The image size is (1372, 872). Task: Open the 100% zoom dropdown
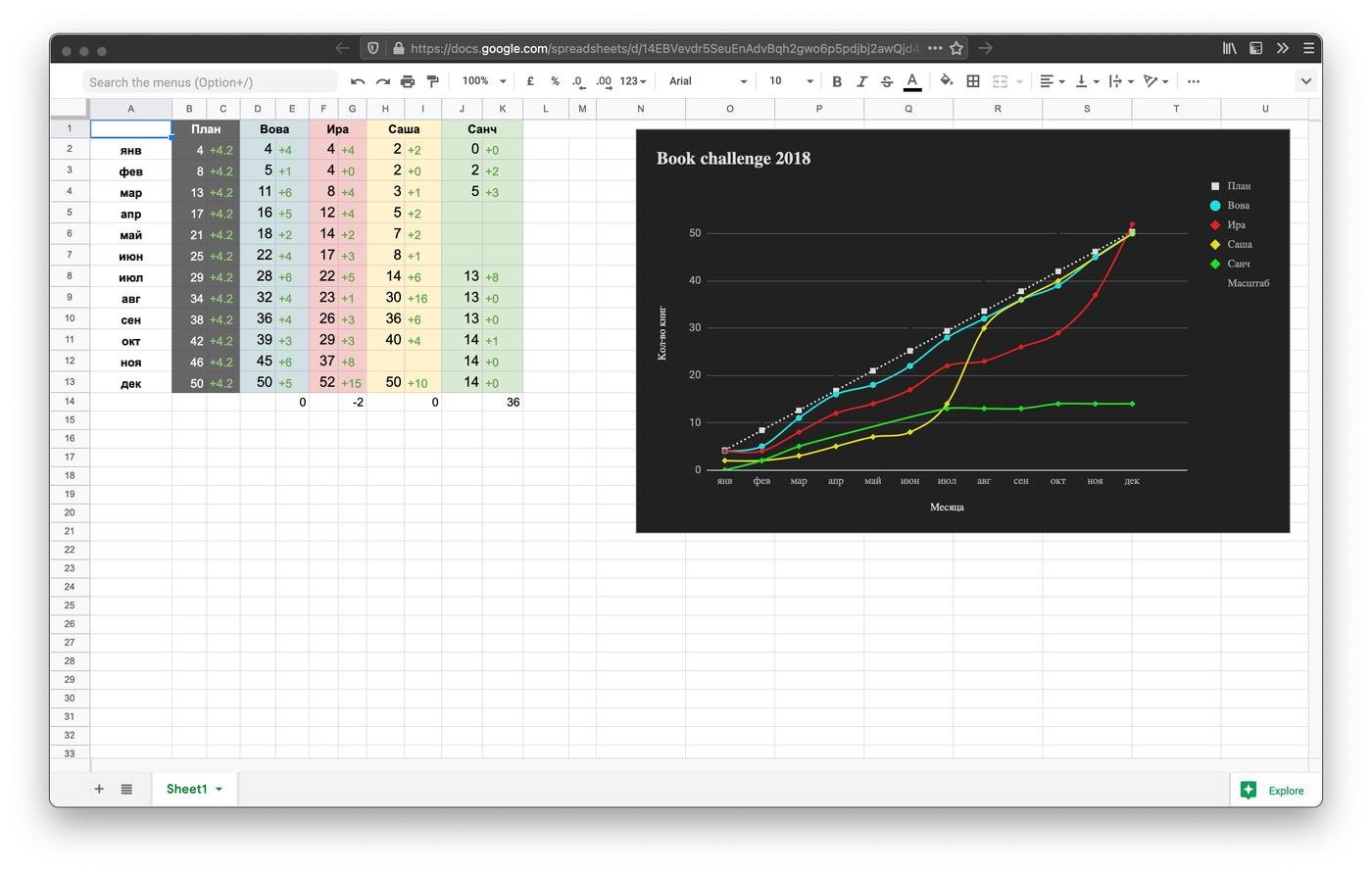(x=484, y=81)
